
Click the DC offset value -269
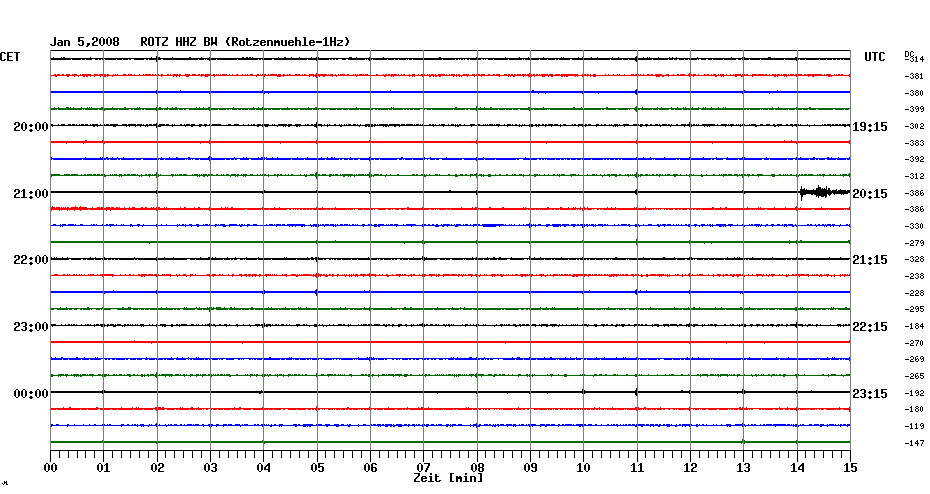[x=914, y=359]
